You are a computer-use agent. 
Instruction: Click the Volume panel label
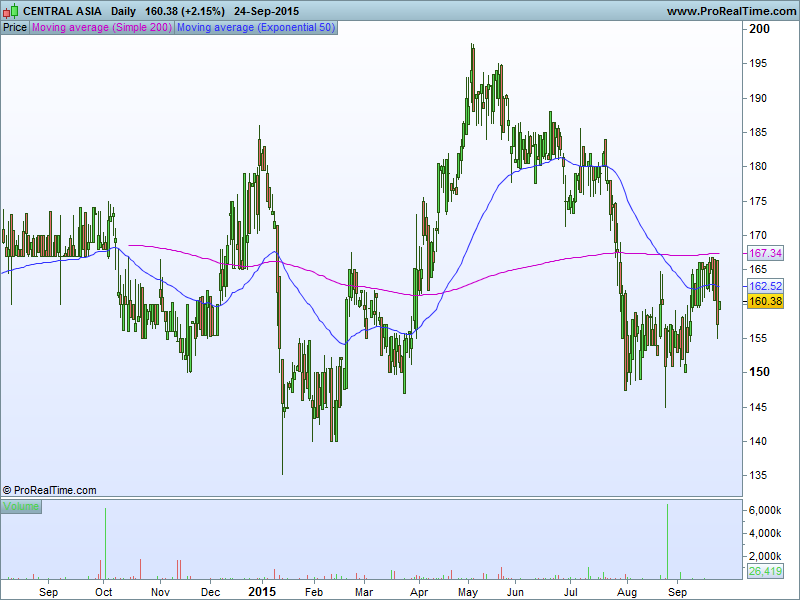click(21, 507)
